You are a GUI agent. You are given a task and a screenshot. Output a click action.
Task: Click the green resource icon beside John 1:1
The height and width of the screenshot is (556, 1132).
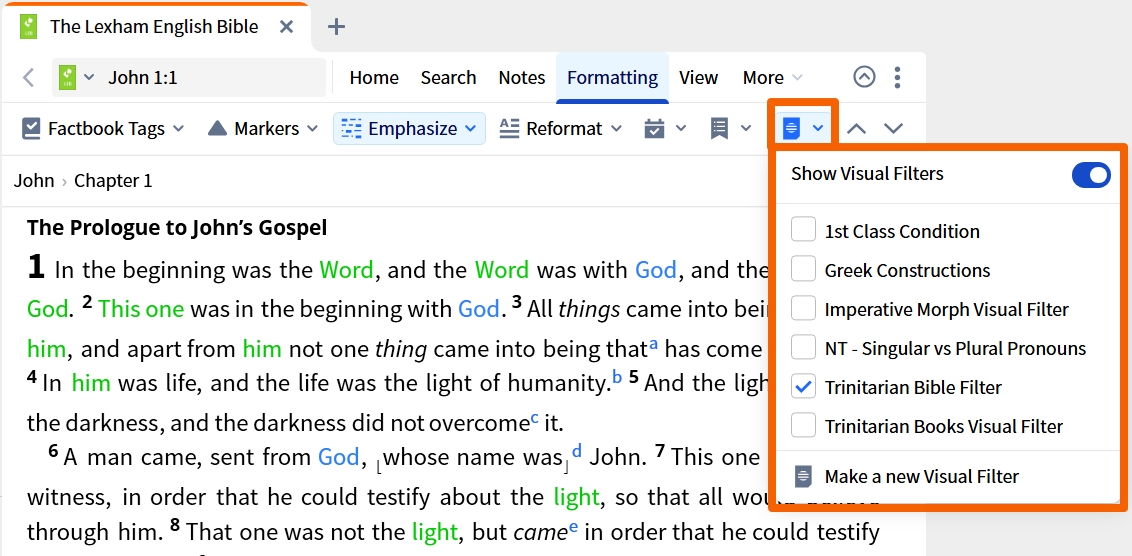point(68,77)
